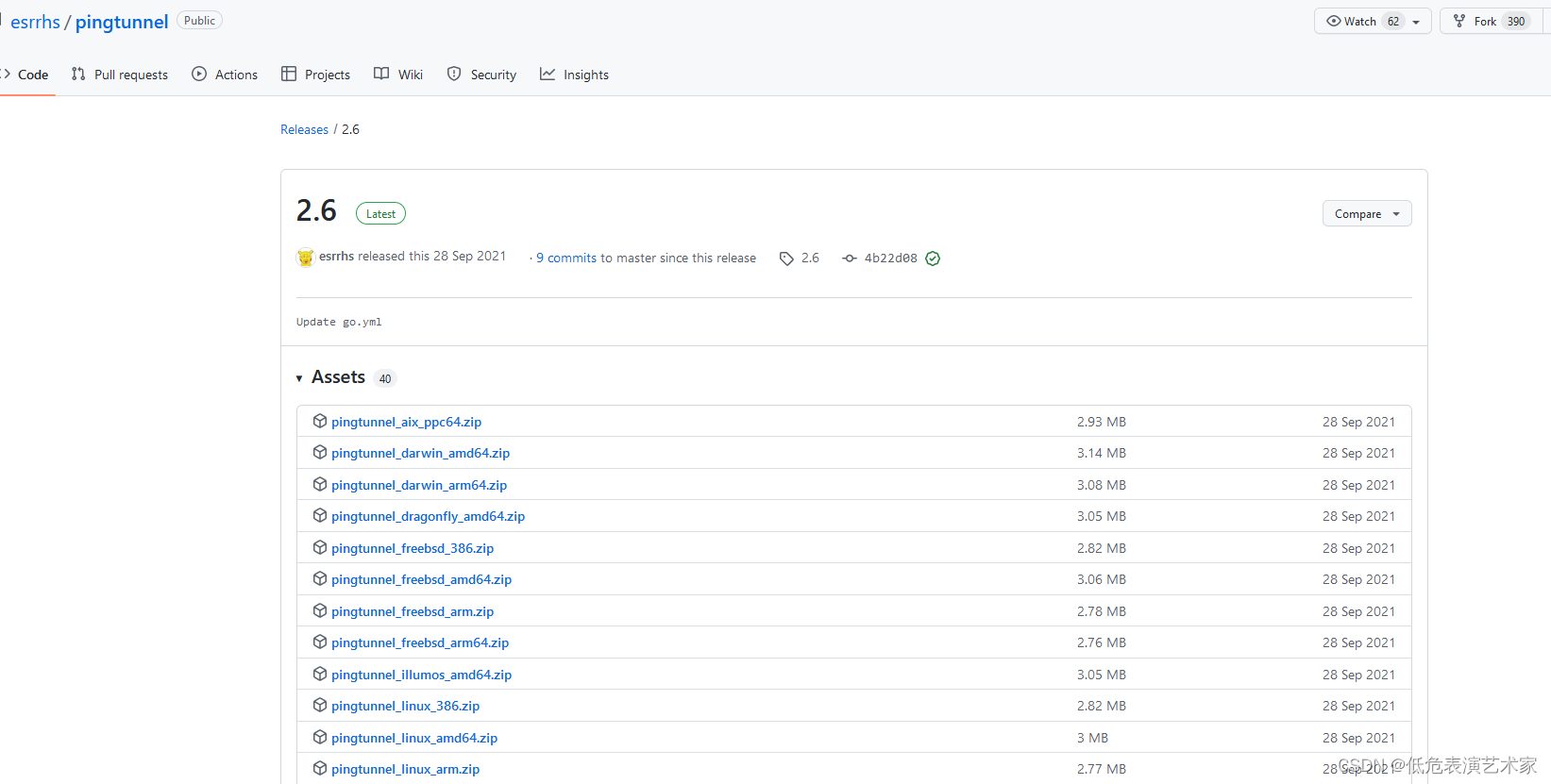Image resolution: width=1551 pixels, height=784 pixels.
Task: Click package icon beside pingtunnel_freebsd_amd64.zip
Action: click(x=320, y=579)
